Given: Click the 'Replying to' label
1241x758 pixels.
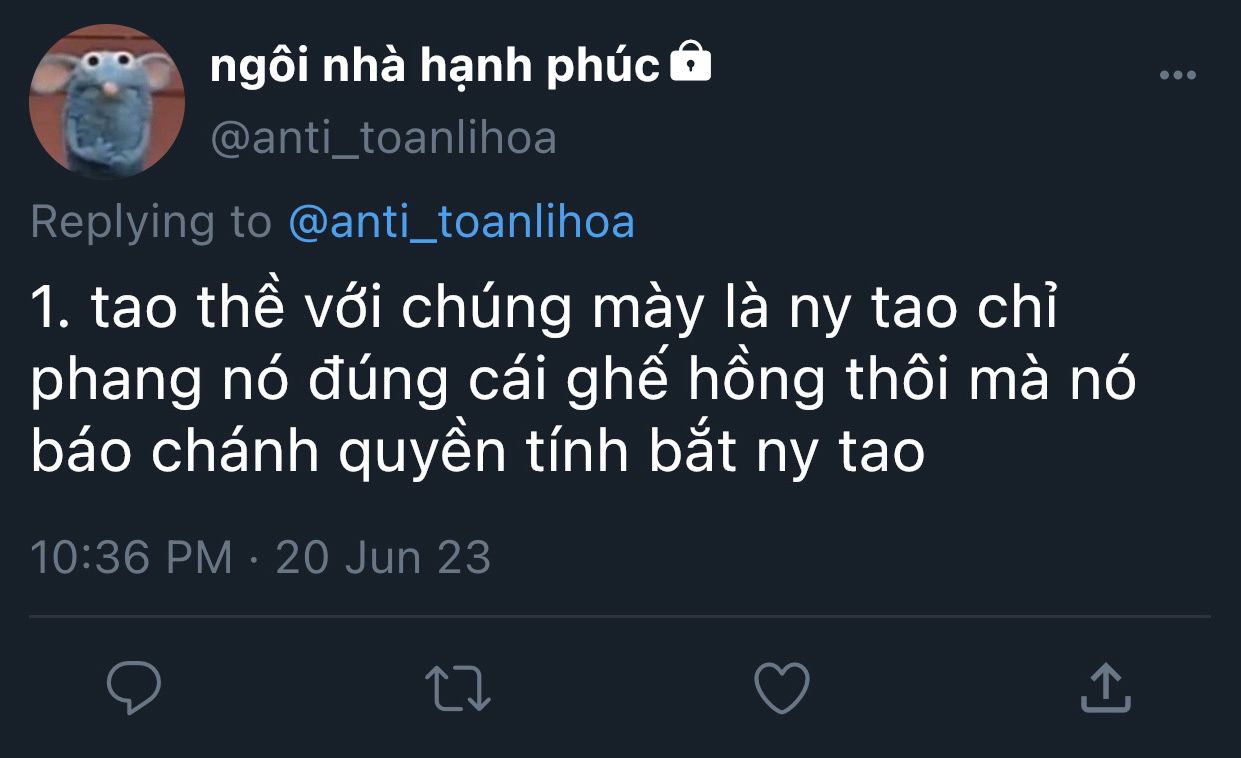Looking at the screenshot, I should (x=151, y=223).
